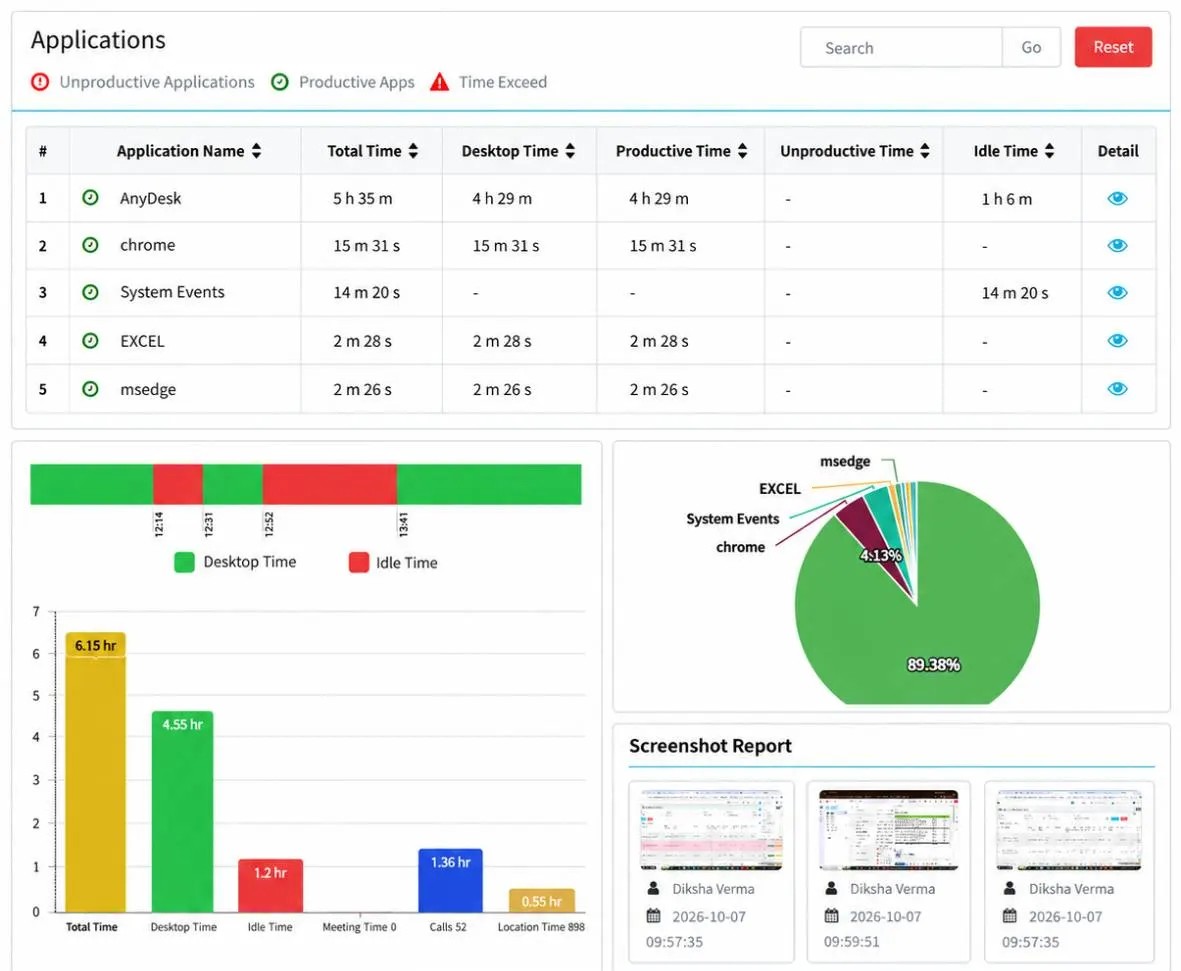This screenshot has width=1181, height=971.
Task: Click the 12:14 timeline marker
Action: click(159, 524)
